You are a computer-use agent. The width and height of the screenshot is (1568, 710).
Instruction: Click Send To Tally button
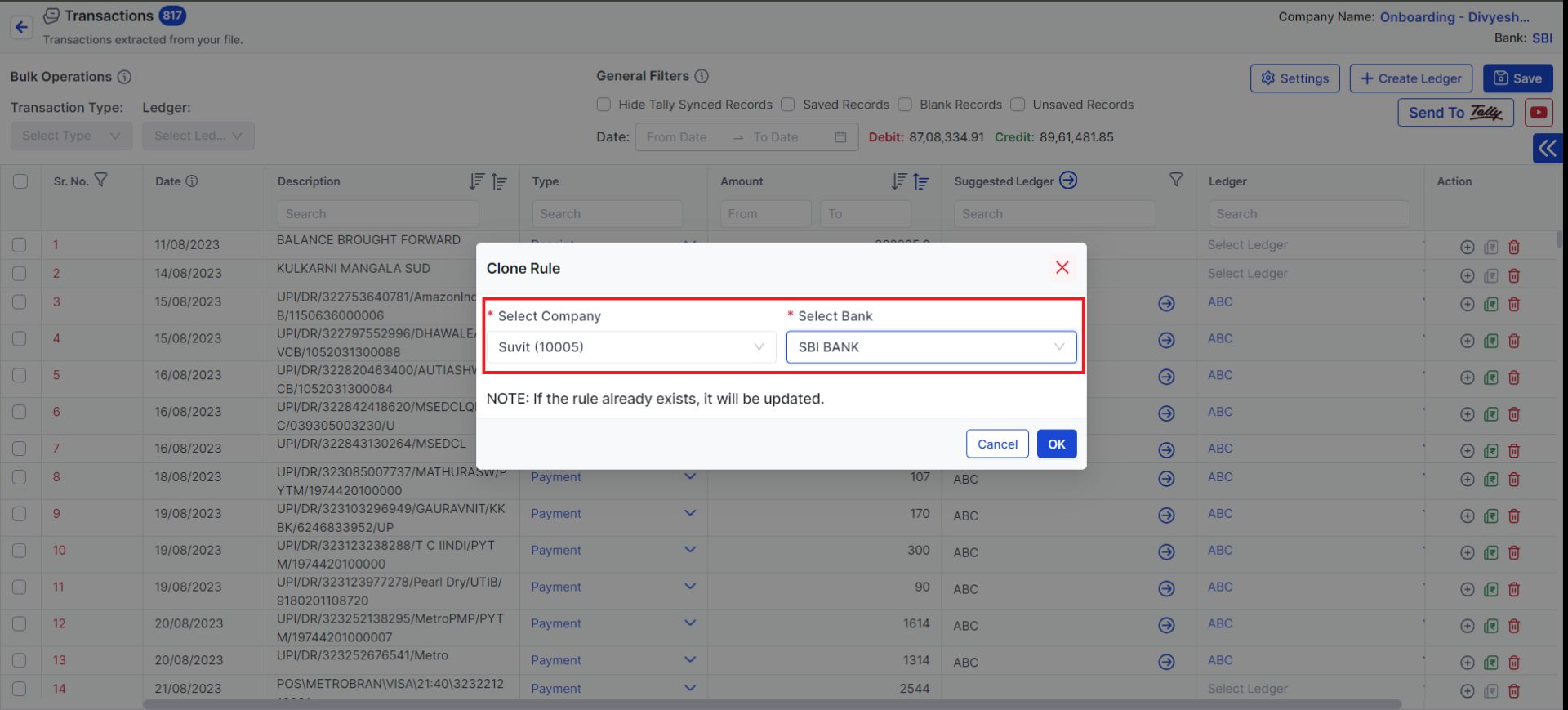click(x=1455, y=113)
